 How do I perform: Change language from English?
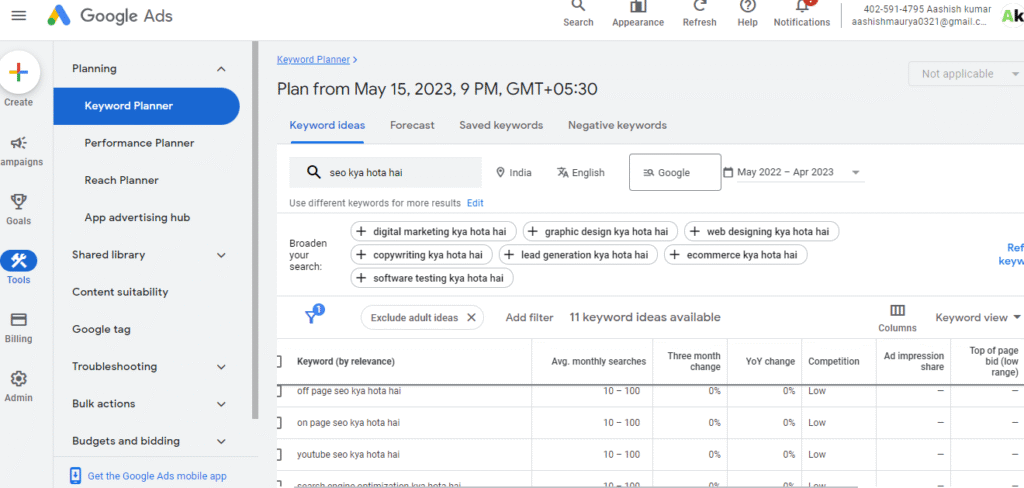[x=581, y=172]
